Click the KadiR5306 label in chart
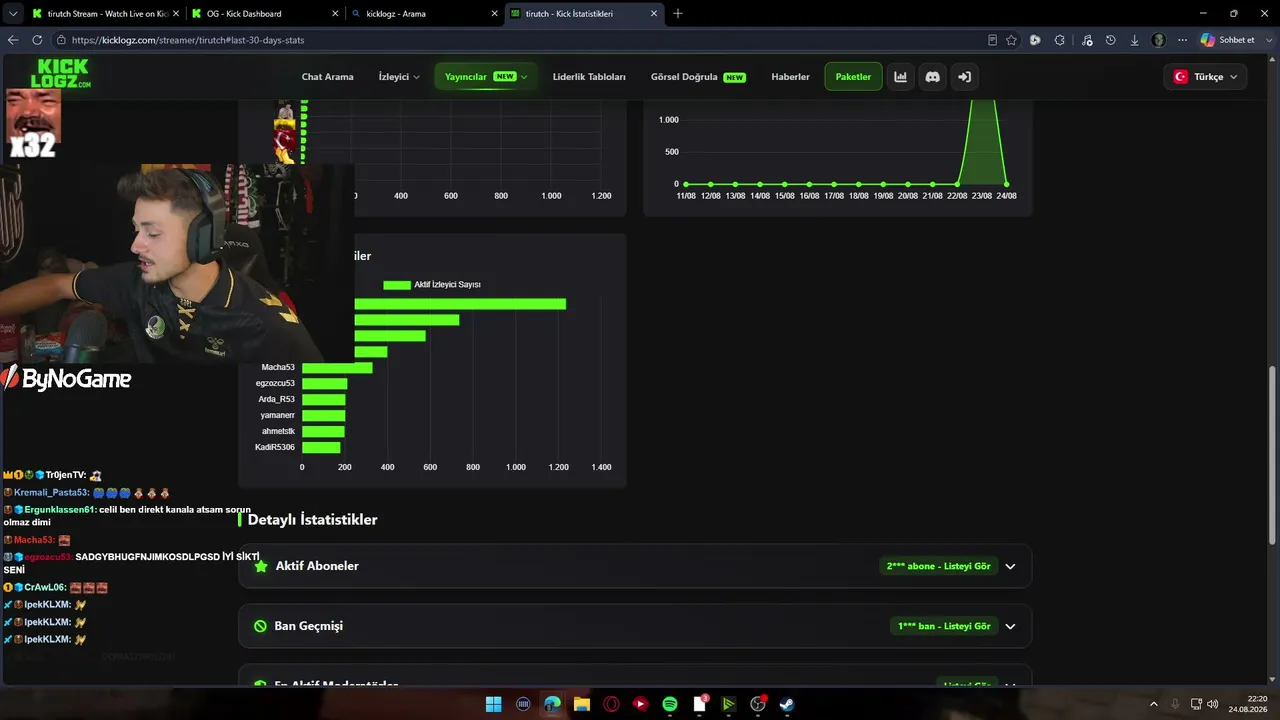This screenshot has height=720, width=1280. pyautogui.click(x=275, y=447)
